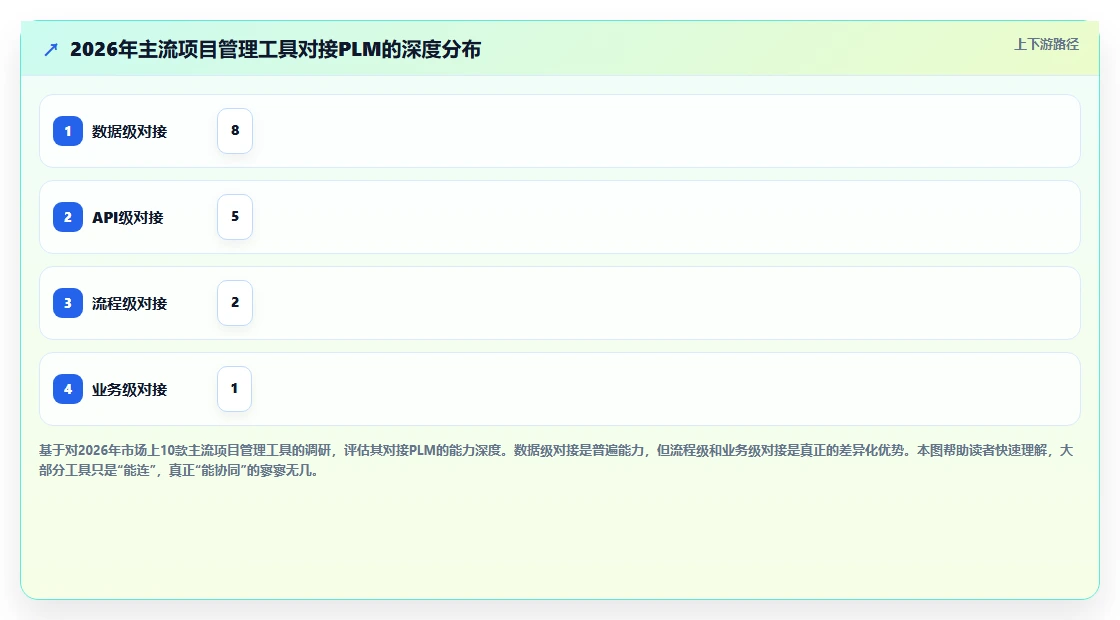Click the API级对接 label
Image resolution: width=1120 pixels, height=620 pixels.
128,217
